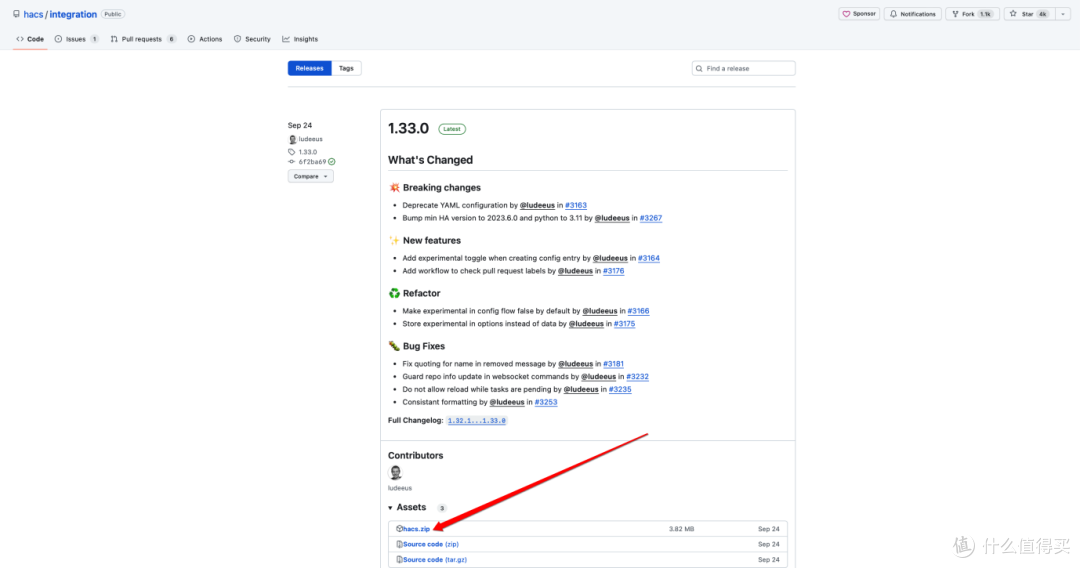Viewport: 1080px width, 568px height.
Task: Fork the repository
Action: [x=972, y=14]
